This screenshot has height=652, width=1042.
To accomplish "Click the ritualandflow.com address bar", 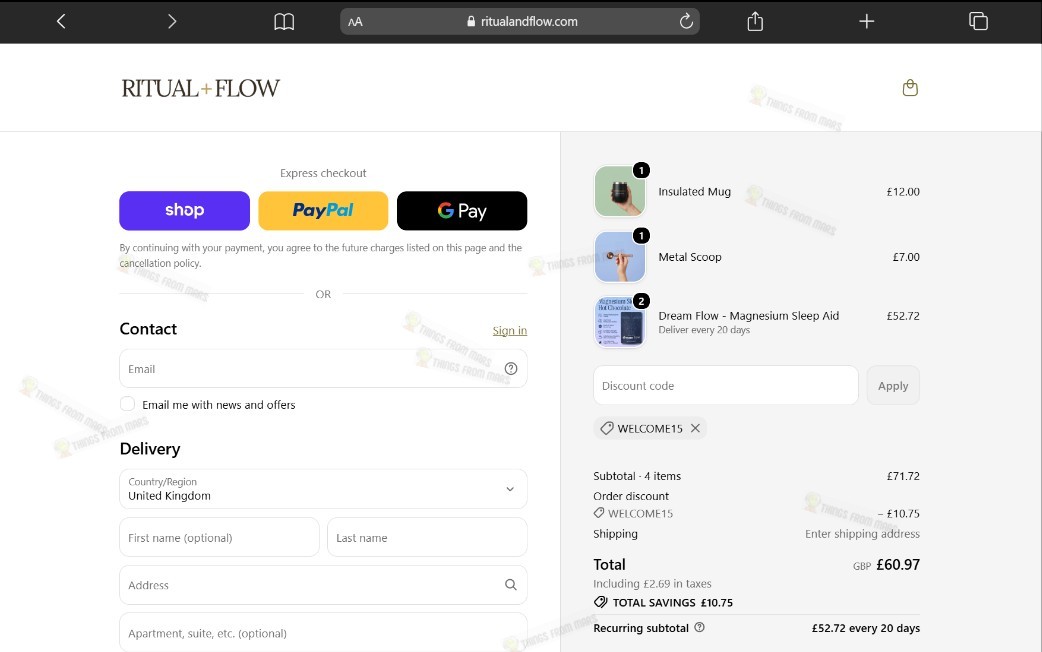I will pos(520,21).
